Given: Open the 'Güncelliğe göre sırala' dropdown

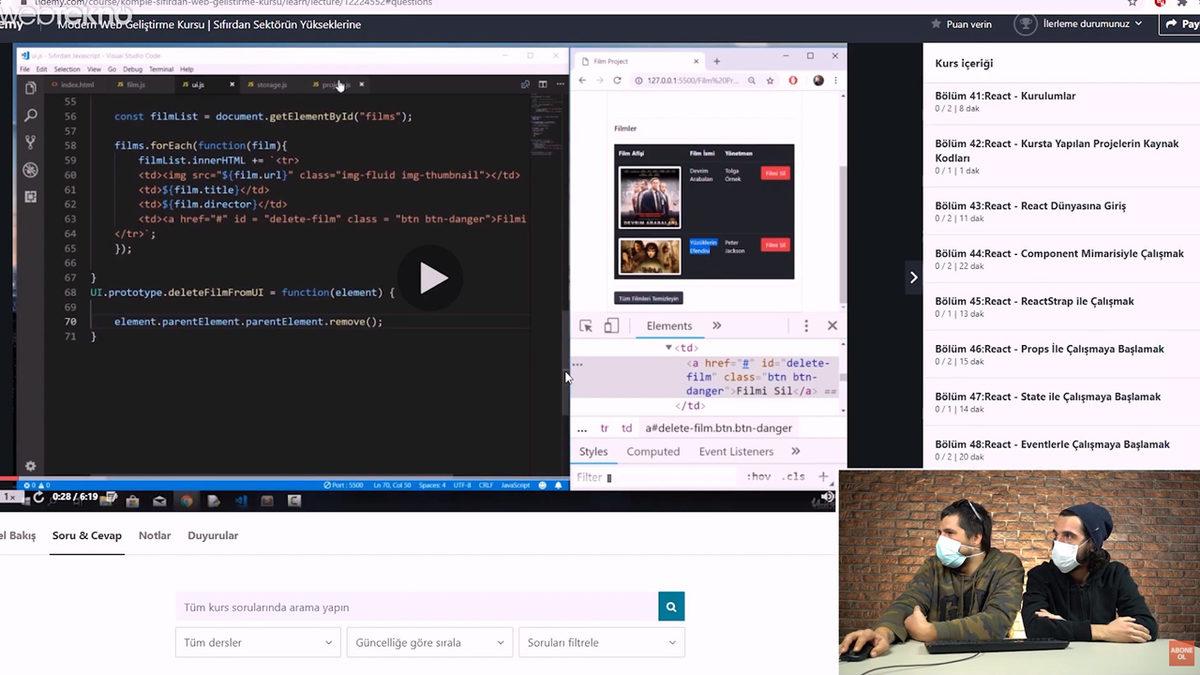Looking at the screenshot, I should 429,642.
